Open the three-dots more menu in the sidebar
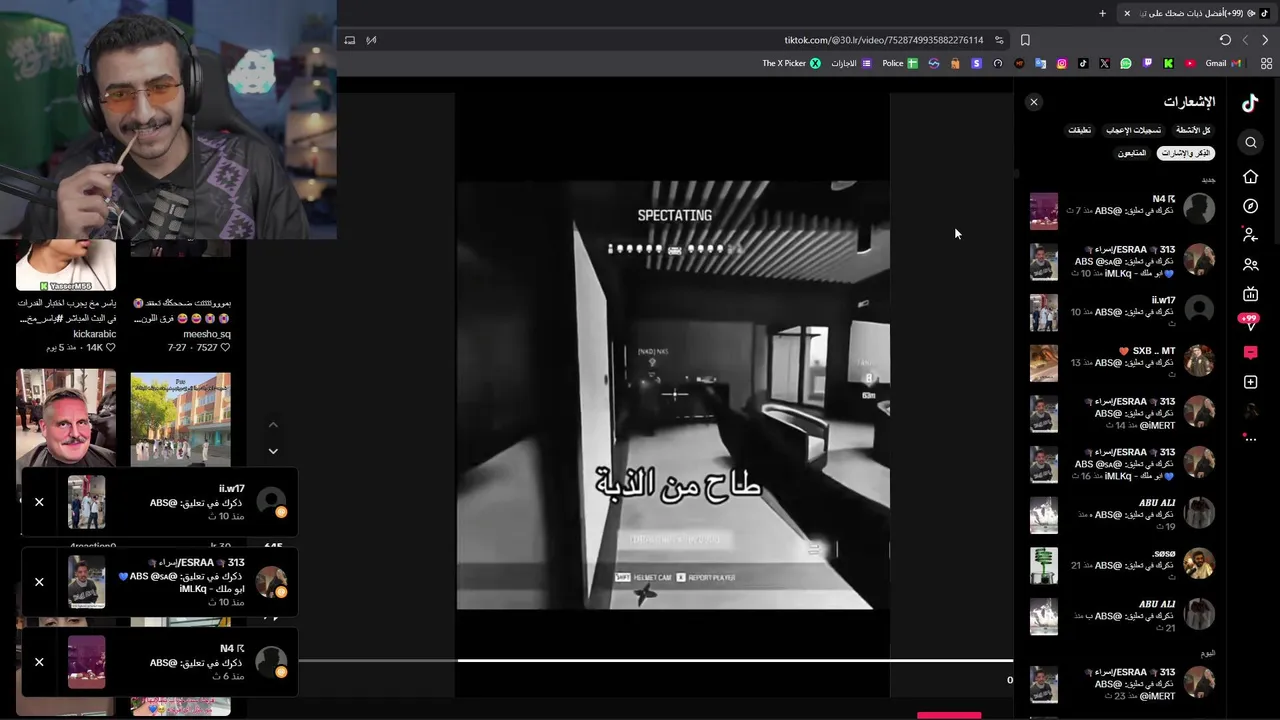1280x720 pixels. (x=1250, y=439)
